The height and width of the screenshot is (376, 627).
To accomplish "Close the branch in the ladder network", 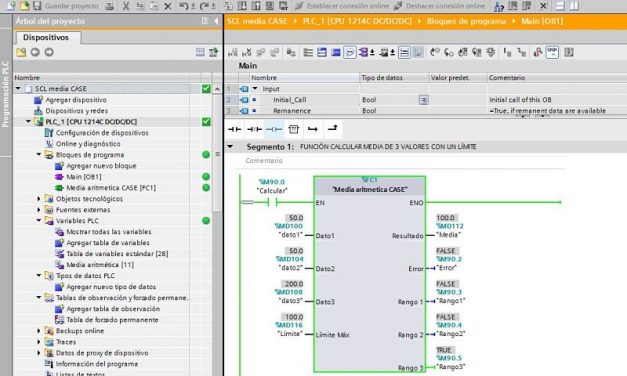I will (332, 128).
